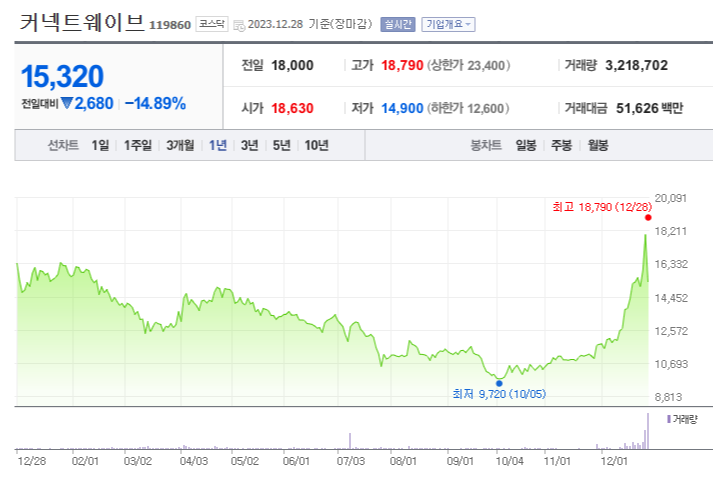This screenshot has width=713, height=490.
Task: Click the 전일 value 18,000
Action: click(x=292, y=65)
